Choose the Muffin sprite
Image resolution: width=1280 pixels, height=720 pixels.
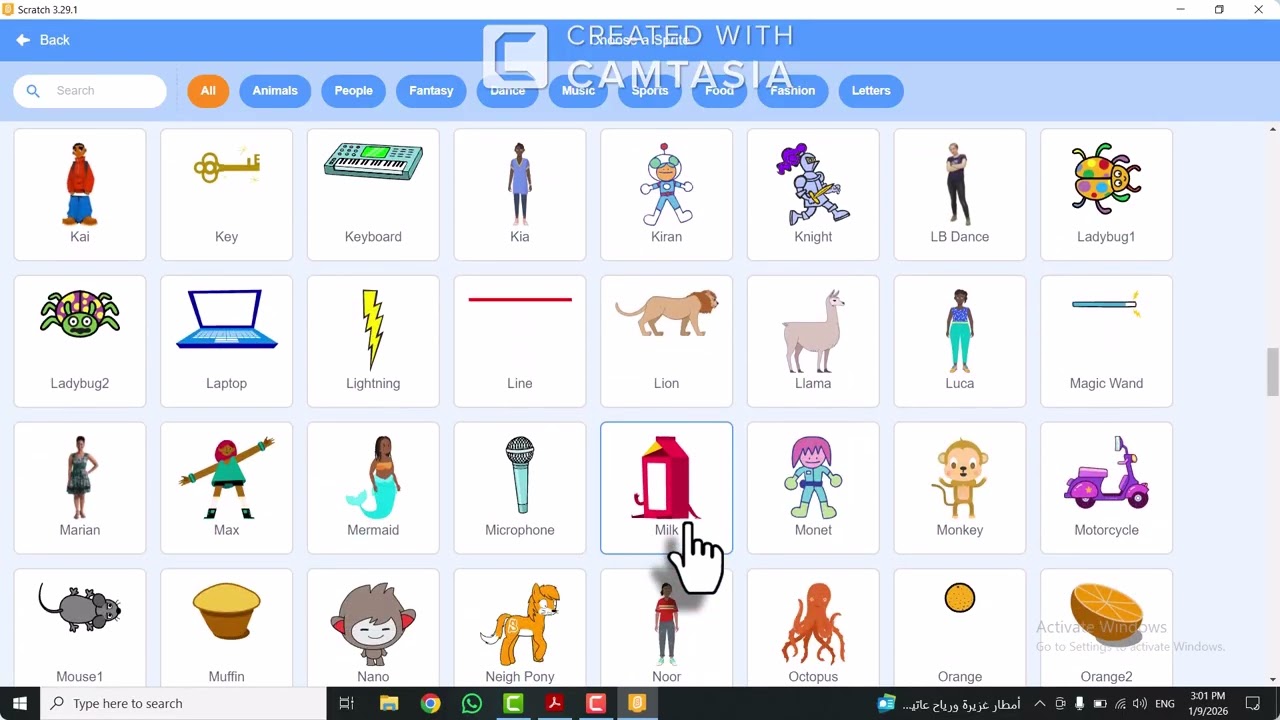click(x=226, y=628)
